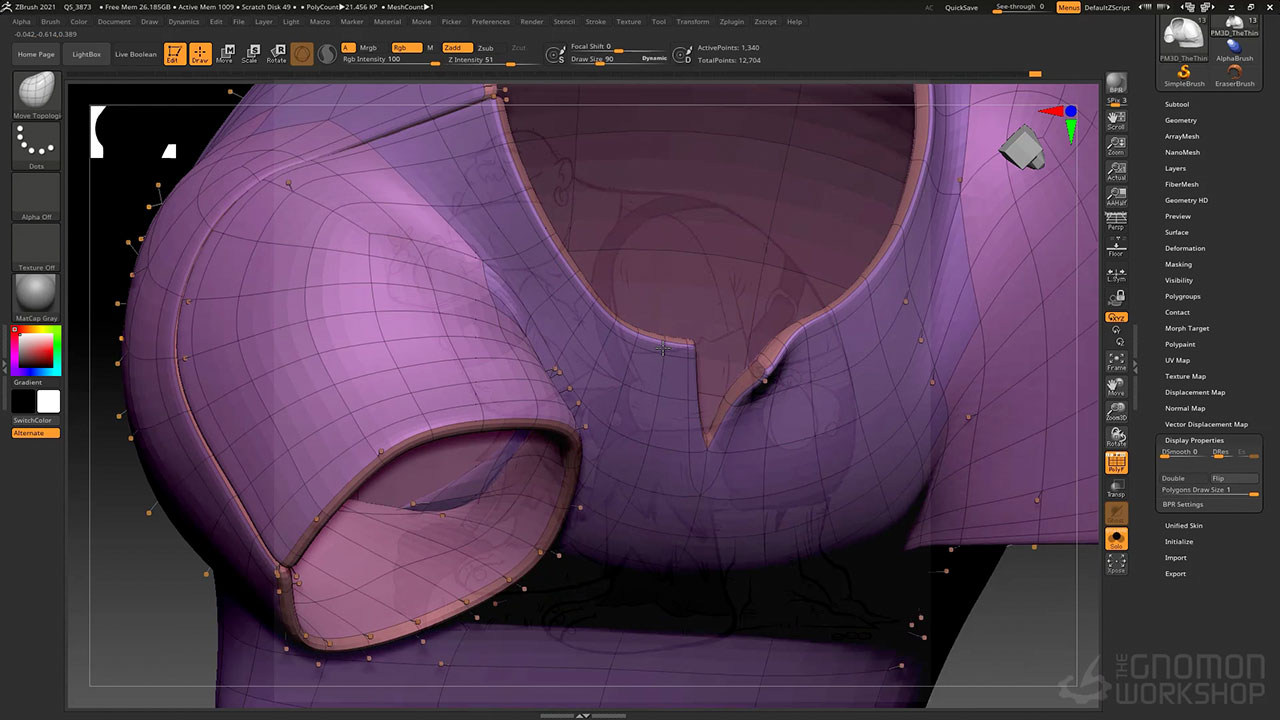This screenshot has height=720, width=1280.
Task: Activate the Rotate transform tool
Action: (277, 53)
